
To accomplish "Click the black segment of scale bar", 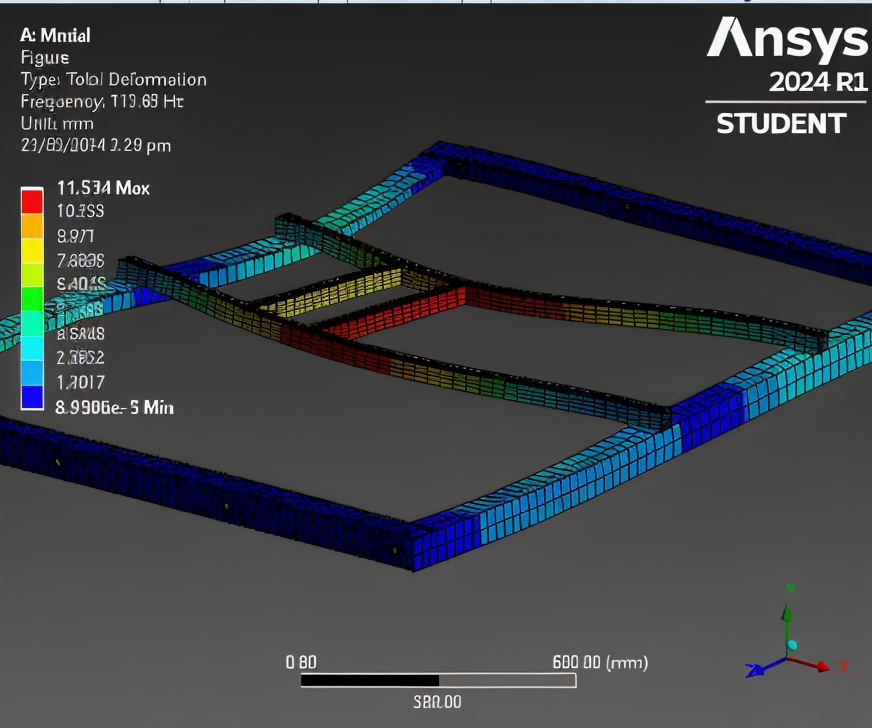I will (x=370, y=680).
